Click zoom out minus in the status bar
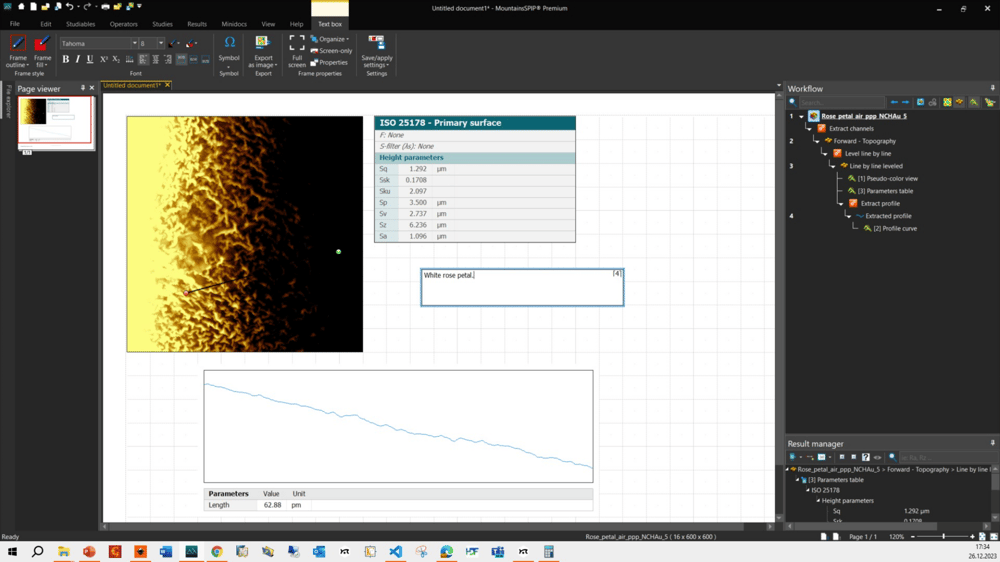Image resolution: width=1000 pixels, height=562 pixels. pyautogui.click(x=913, y=536)
